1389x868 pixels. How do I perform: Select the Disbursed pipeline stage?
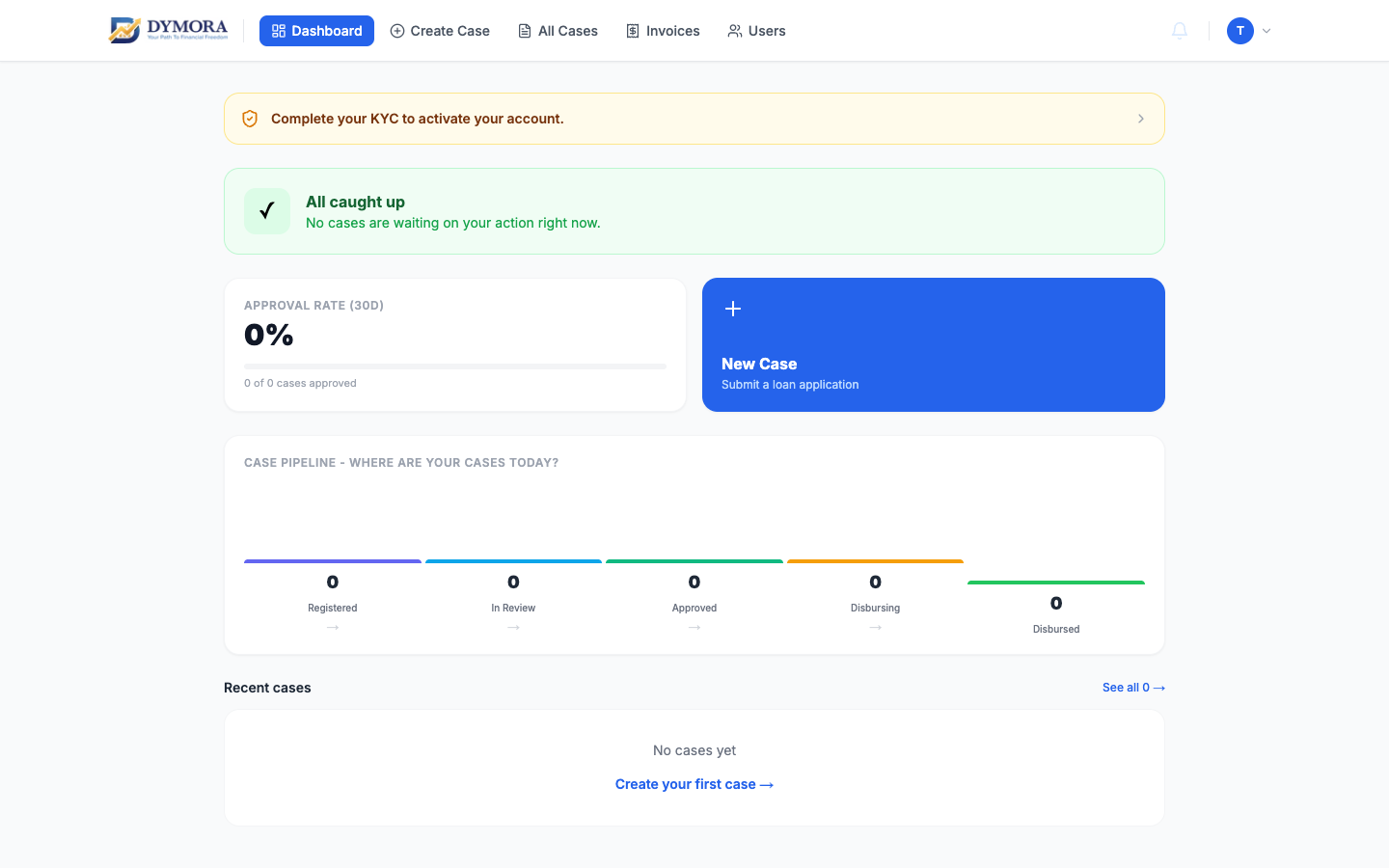[x=1056, y=609]
